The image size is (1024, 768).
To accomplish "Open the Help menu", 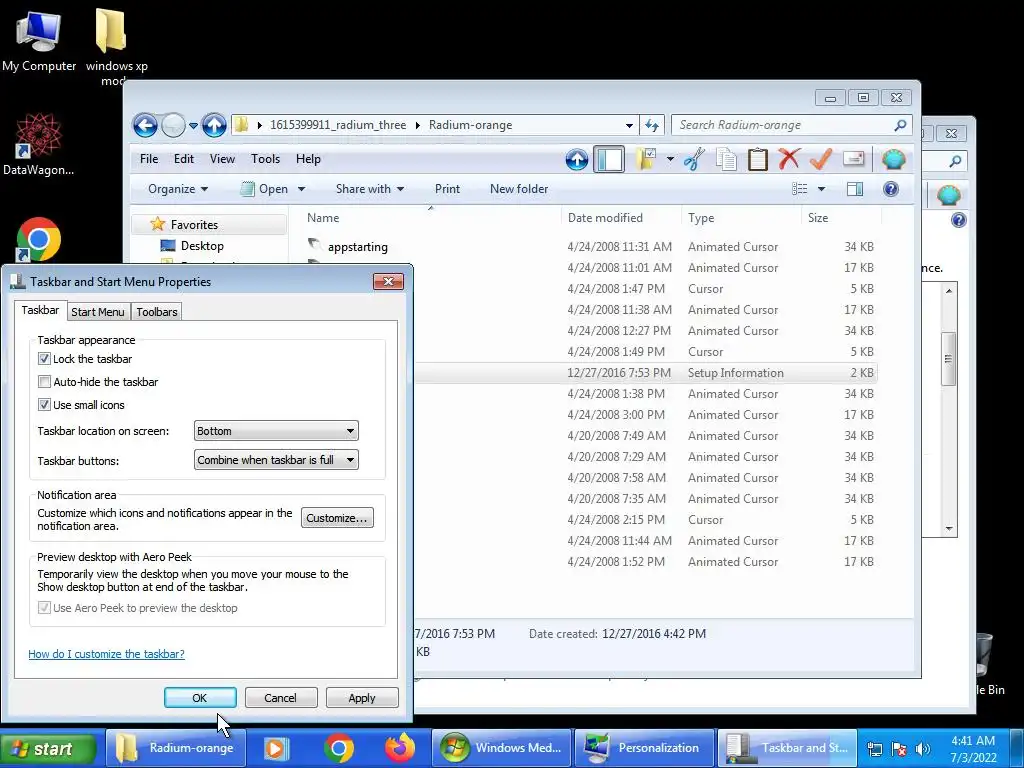I will point(308,159).
